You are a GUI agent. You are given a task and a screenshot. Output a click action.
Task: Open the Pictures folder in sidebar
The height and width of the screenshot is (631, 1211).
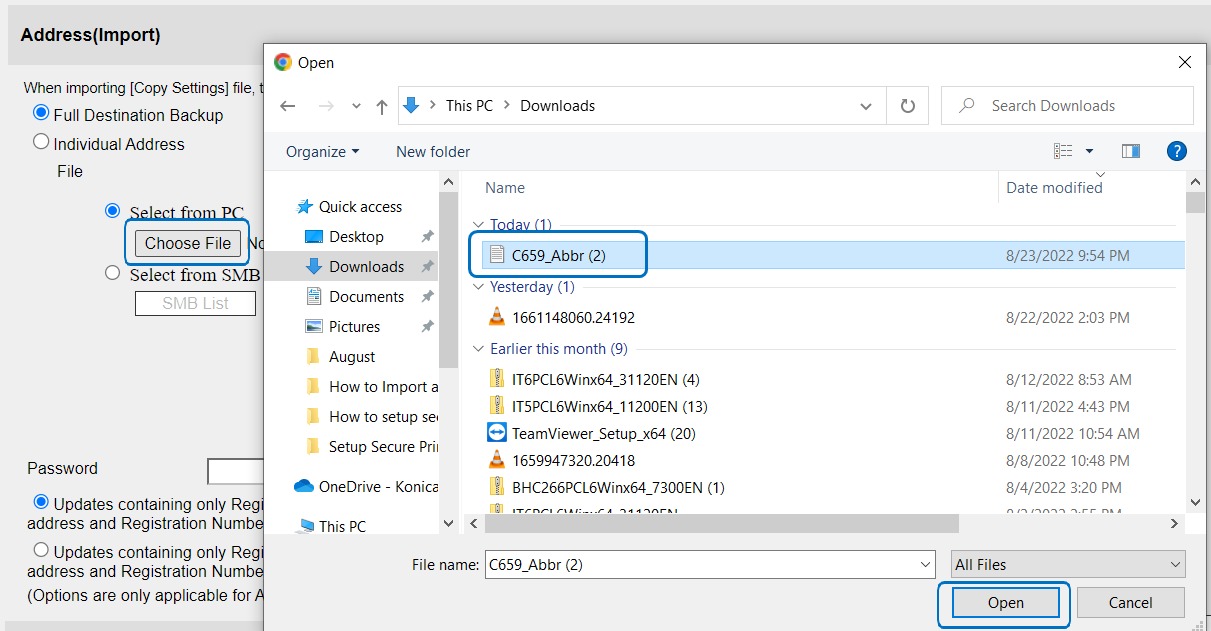click(354, 327)
